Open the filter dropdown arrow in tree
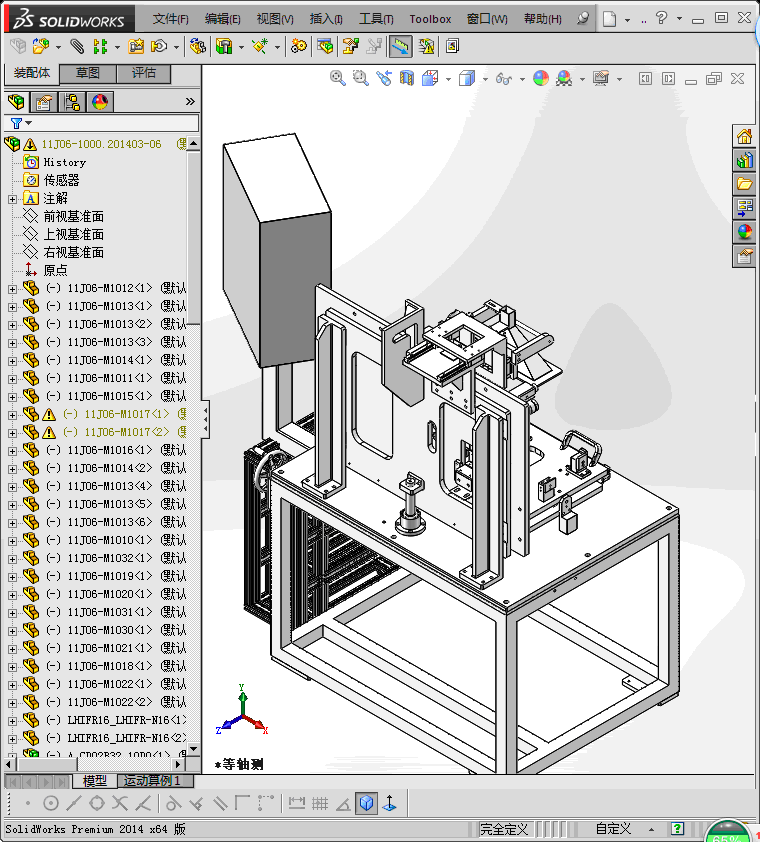760x842 pixels. click(28, 123)
